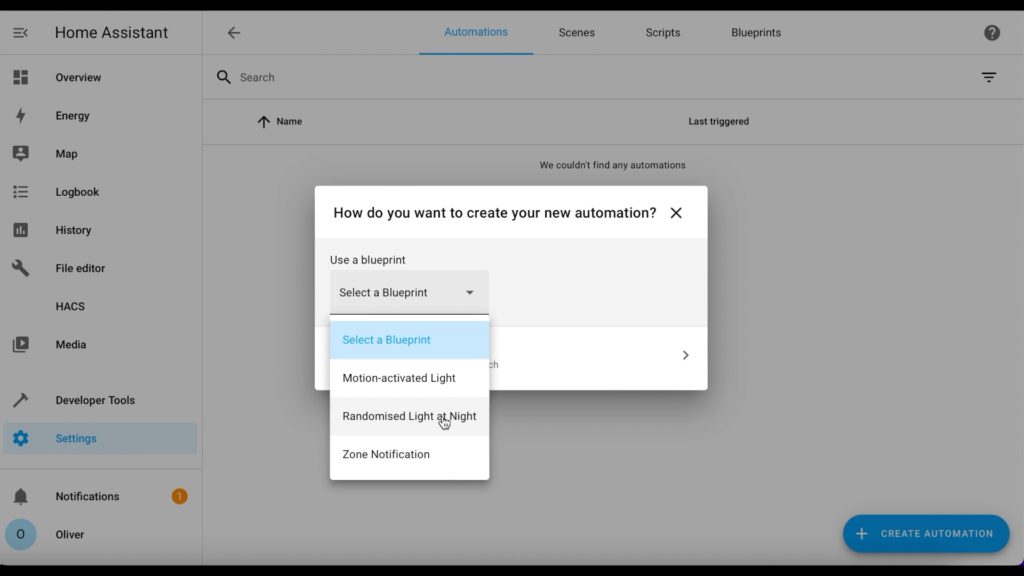Click the Name column sort arrow
Screen dimensions: 1024x576
263,121
